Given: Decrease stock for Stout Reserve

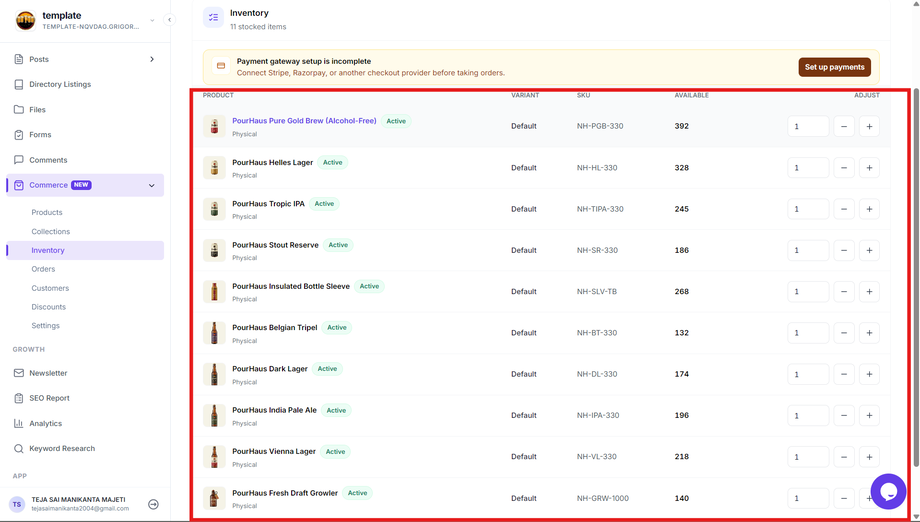Looking at the screenshot, I should tap(844, 250).
